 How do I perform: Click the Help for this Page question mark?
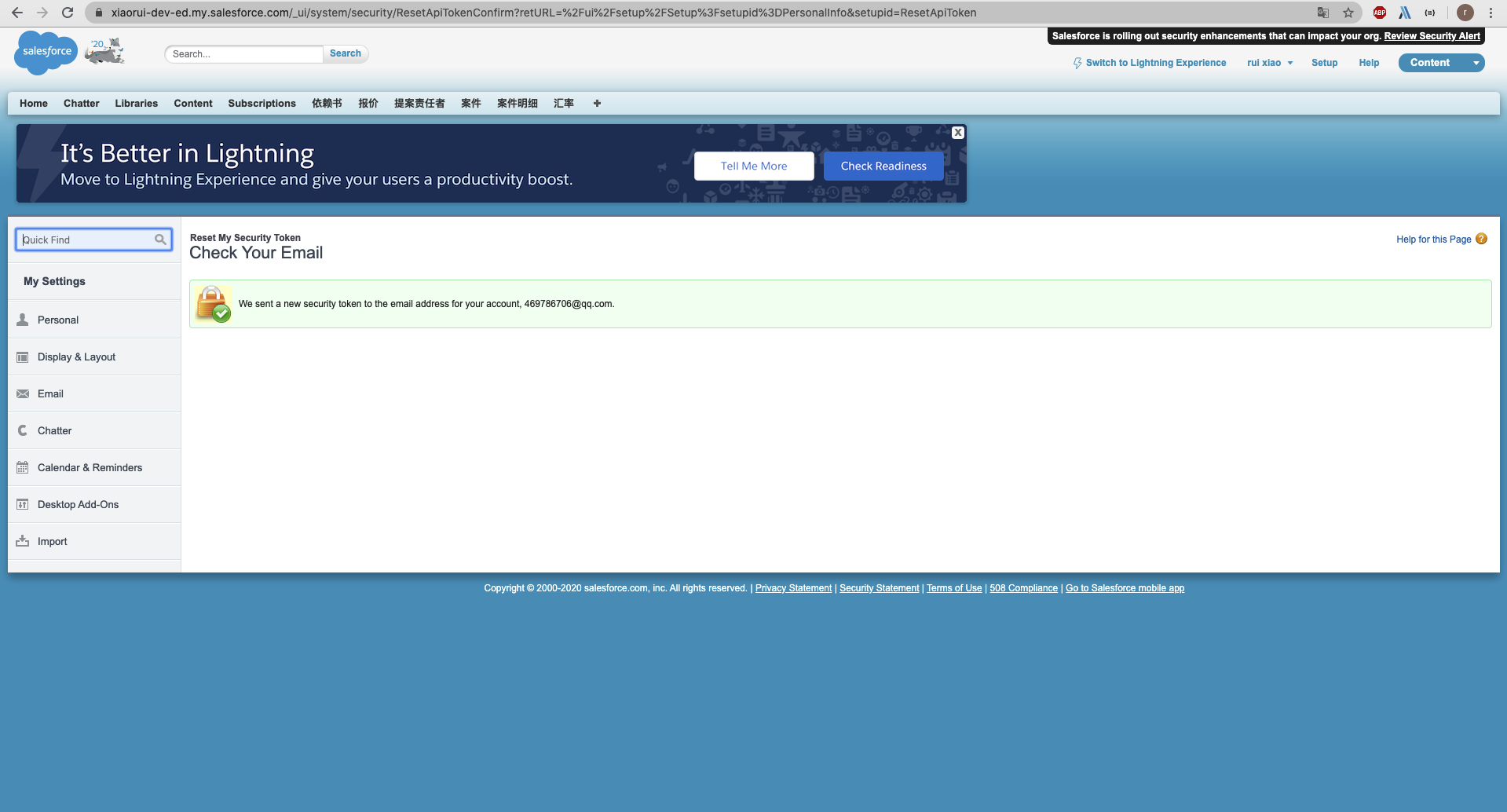[1481, 239]
